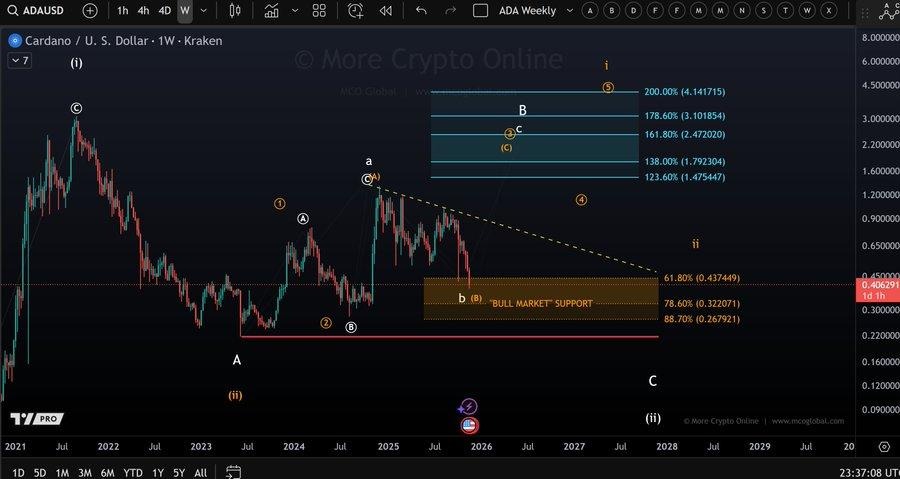The width and height of the screenshot is (900, 479).
Task: Select the 138.00% (1.792304) Fibonacci label
Action: pyautogui.click(x=684, y=162)
